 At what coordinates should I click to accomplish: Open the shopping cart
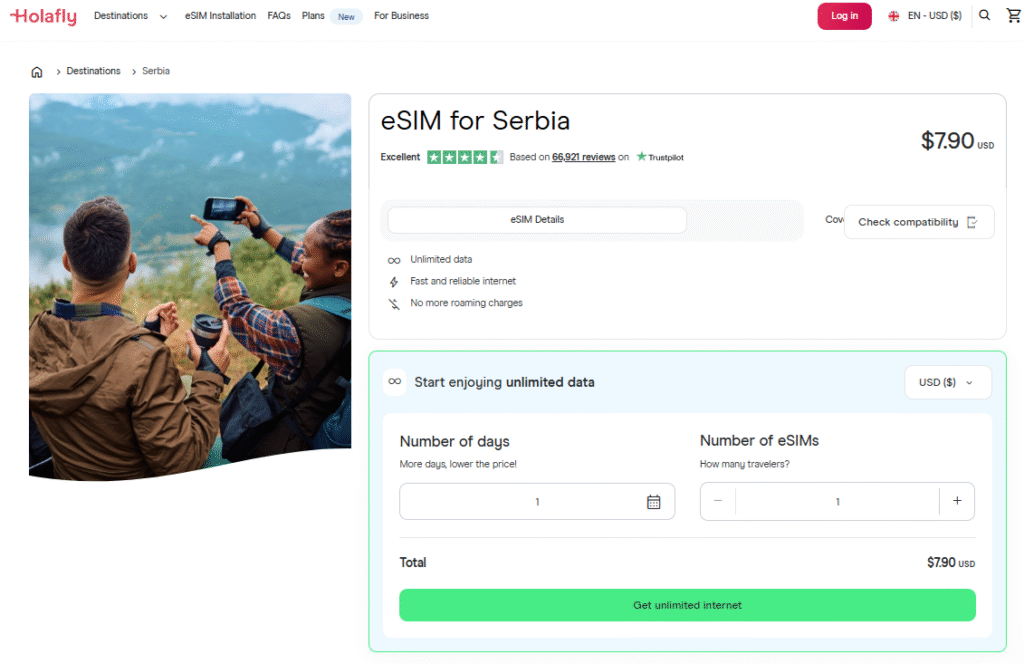click(x=1013, y=15)
